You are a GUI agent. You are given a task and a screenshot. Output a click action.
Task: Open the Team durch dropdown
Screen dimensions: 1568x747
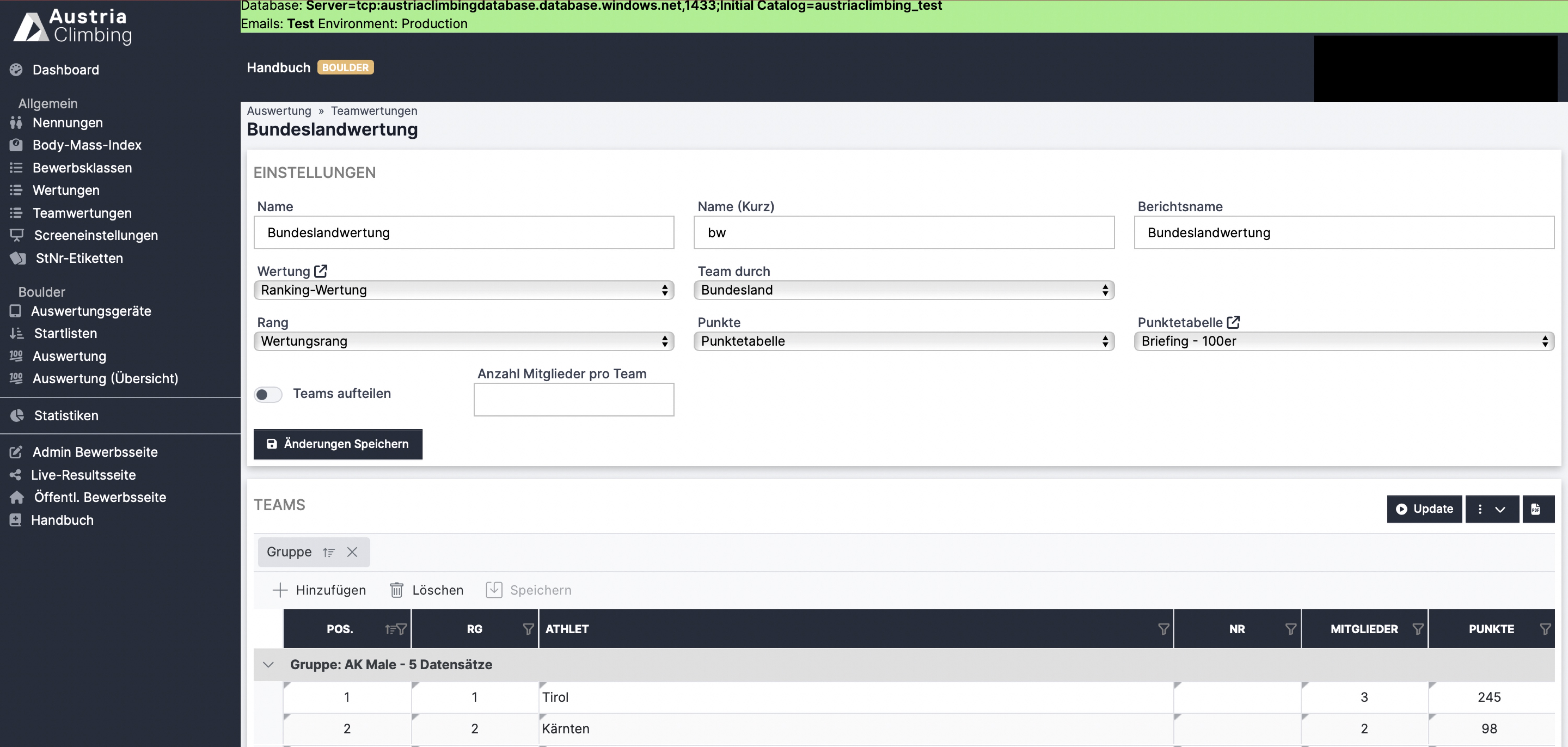(903, 290)
